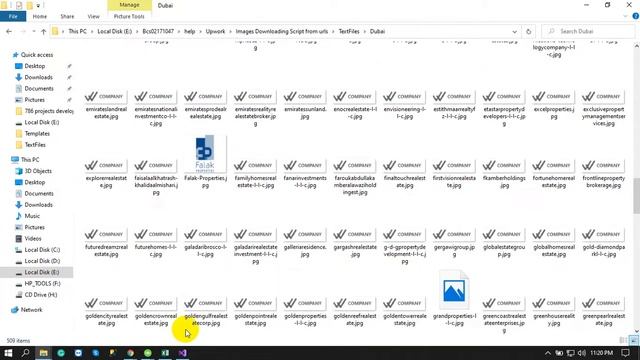Open Templates folder in Quick access
The image size is (640, 360).
pos(32,133)
